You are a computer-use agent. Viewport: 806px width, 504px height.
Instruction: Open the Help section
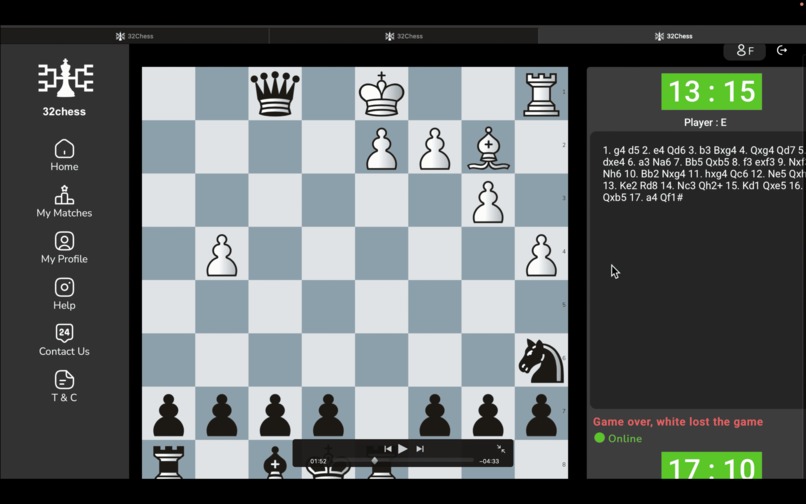pyautogui.click(x=64, y=294)
